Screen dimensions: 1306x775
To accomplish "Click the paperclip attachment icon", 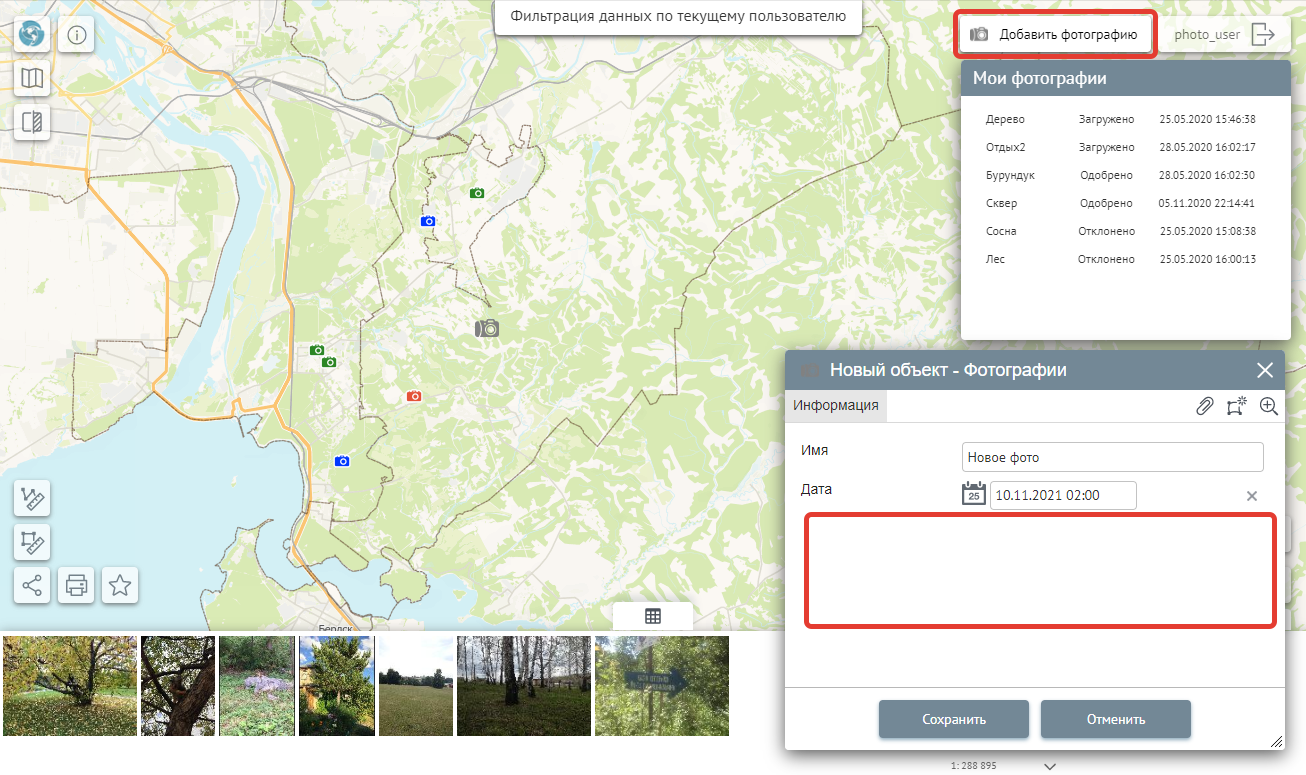I will (1205, 406).
